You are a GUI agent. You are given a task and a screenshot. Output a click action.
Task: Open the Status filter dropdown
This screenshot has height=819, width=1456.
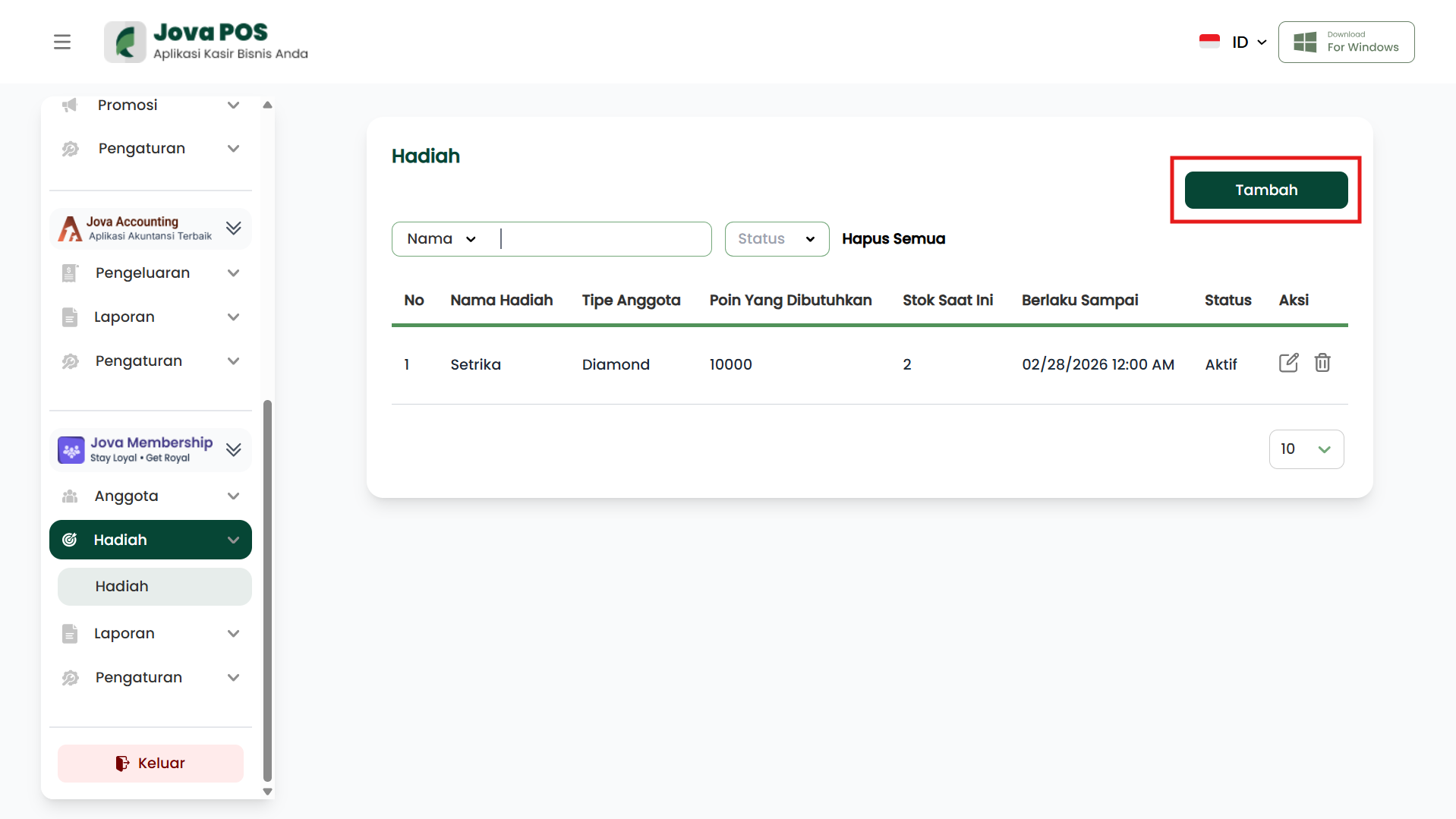(x=776, y=239)
